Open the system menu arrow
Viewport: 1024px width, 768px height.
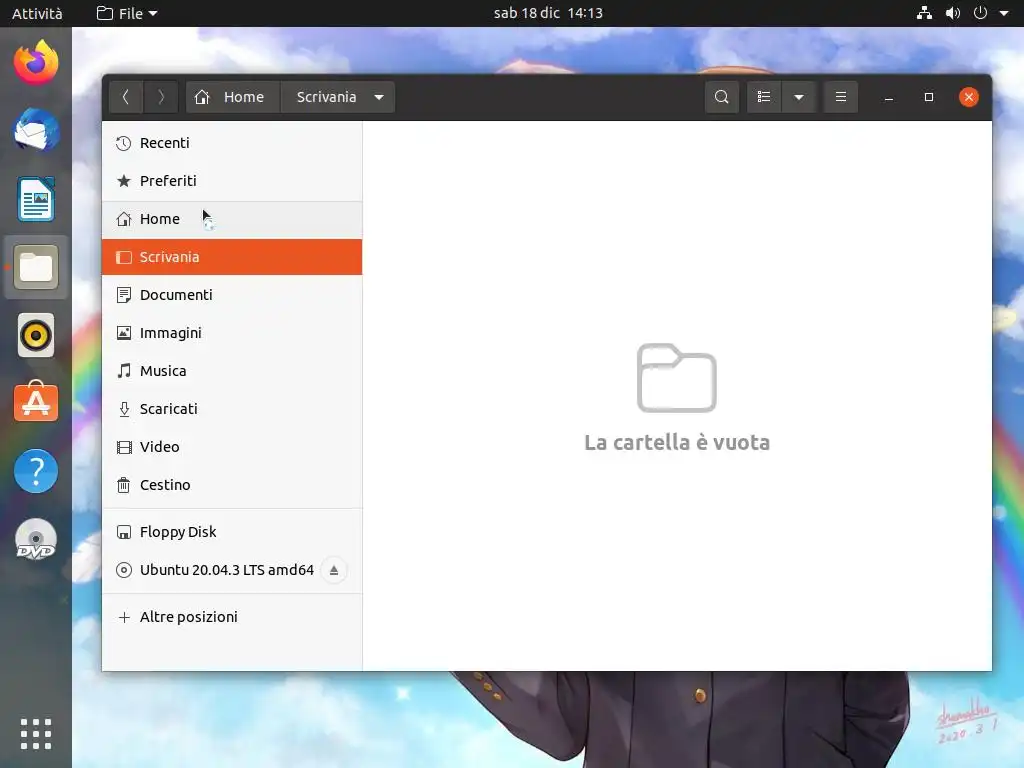[1004, 13]
